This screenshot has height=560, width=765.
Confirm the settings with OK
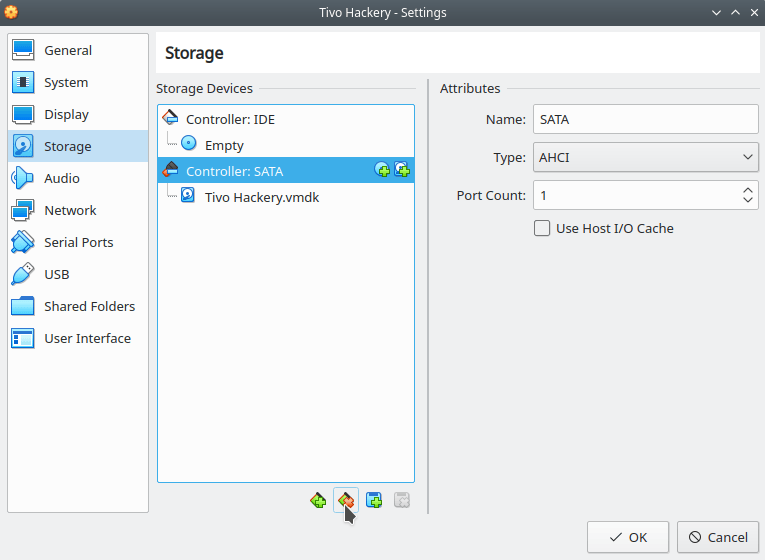point(627,537)
